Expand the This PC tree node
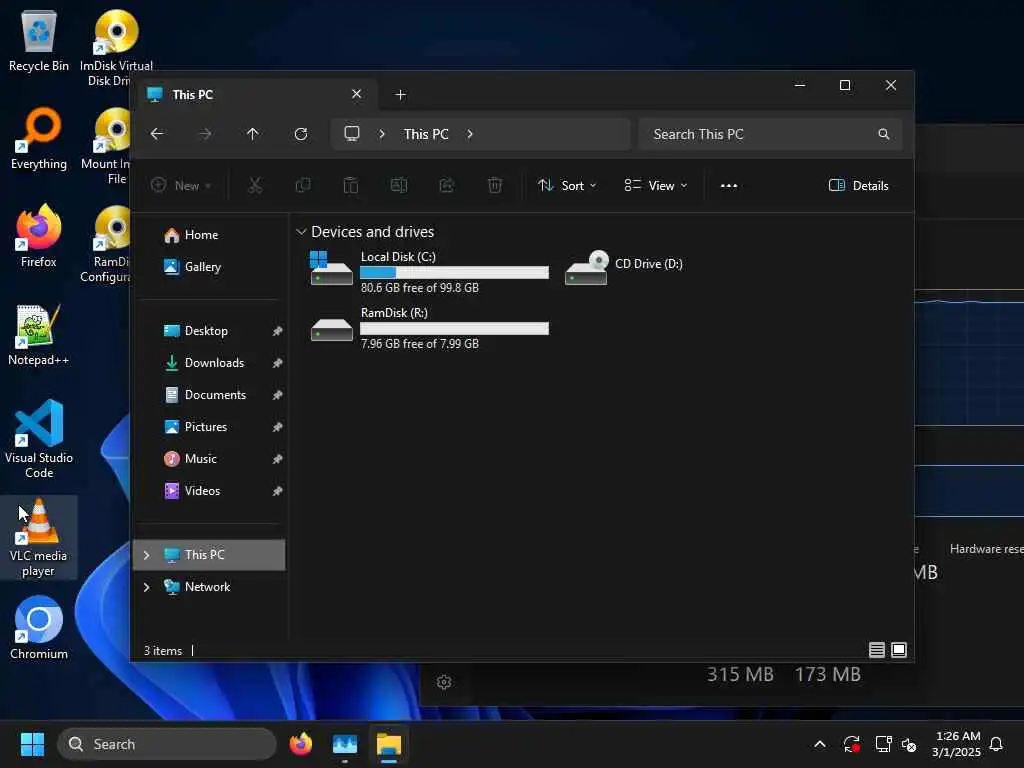Image resolution: width=1024 pixels, height=768 pixels. click(146, 555)
